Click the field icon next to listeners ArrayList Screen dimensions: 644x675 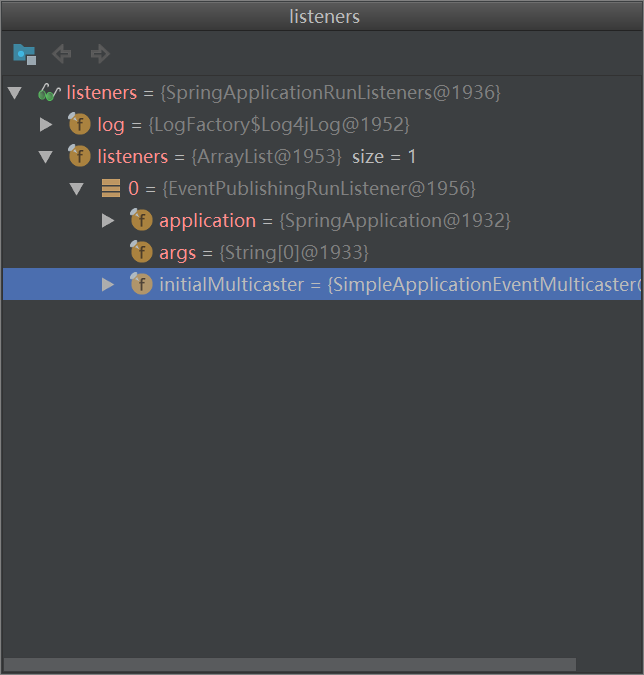(x=79, y=156)
